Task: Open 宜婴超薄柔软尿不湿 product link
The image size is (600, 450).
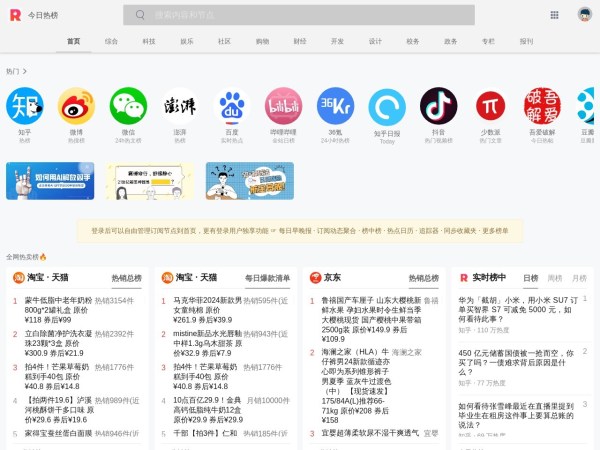Action: coord(370,433)
